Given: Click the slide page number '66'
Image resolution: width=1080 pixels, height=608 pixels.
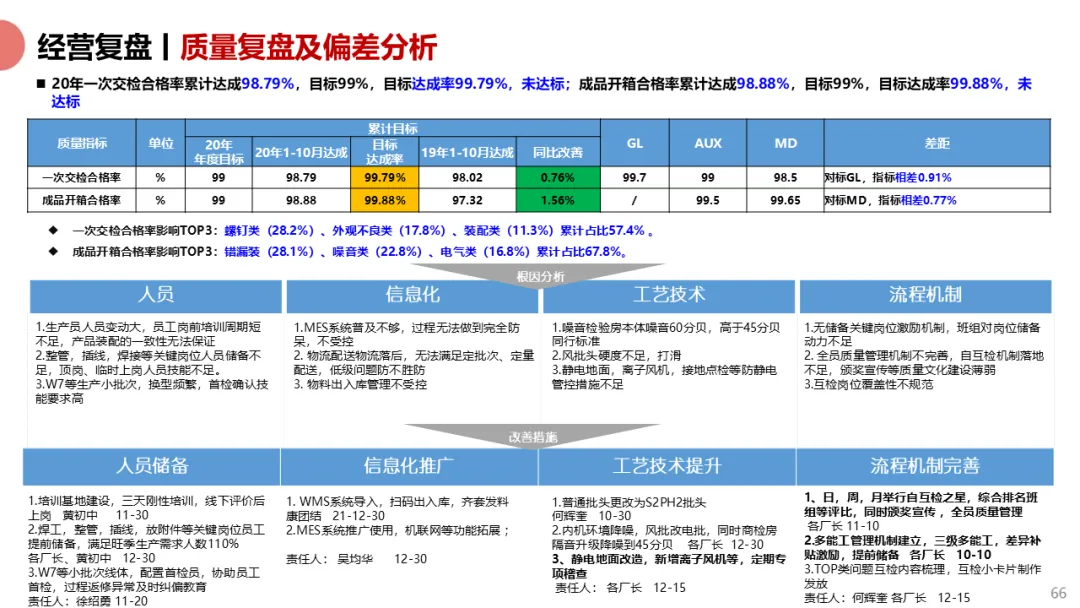Looking at the screenshot, I should (1059, 593).
